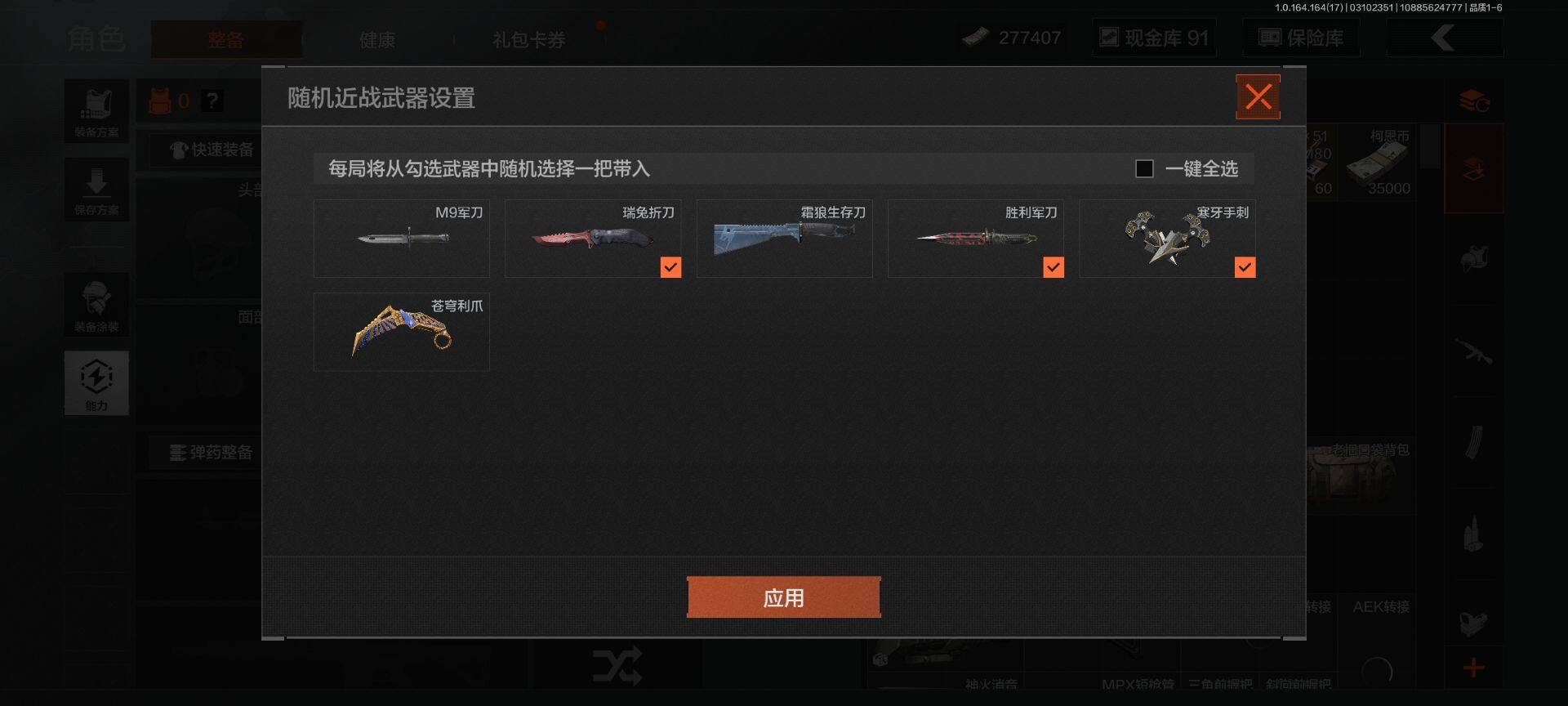
Task: Close the random melee weapon settings dialog
Action: click(x=1258, y=97)
